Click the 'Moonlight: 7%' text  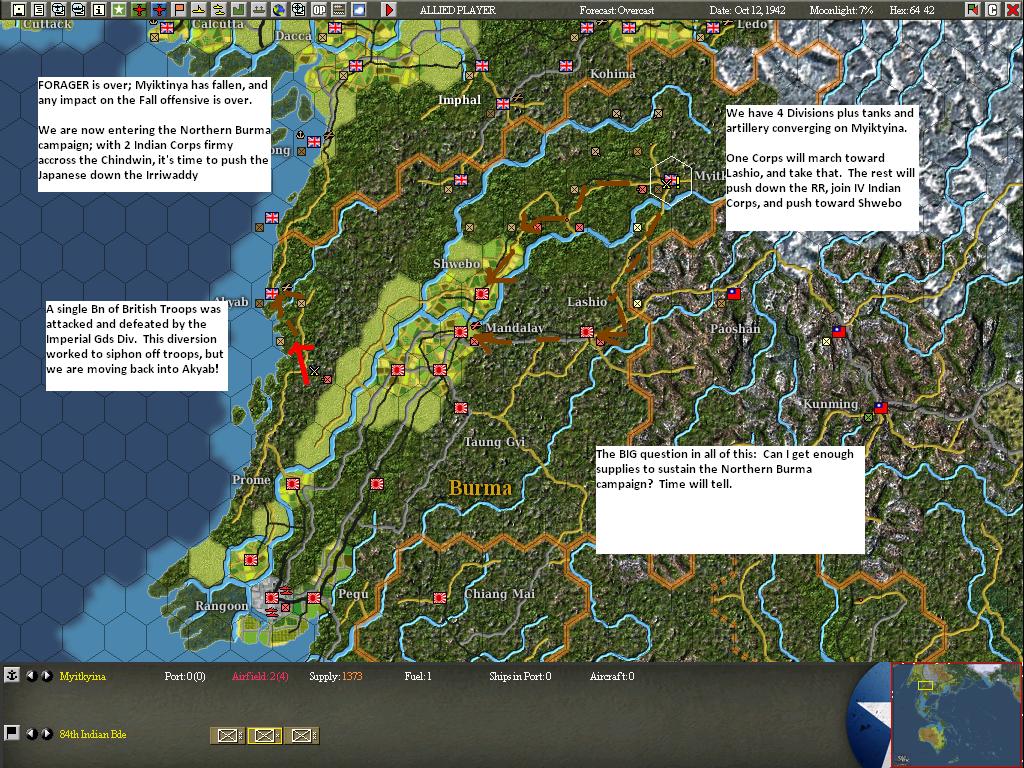tap(841, 10)
